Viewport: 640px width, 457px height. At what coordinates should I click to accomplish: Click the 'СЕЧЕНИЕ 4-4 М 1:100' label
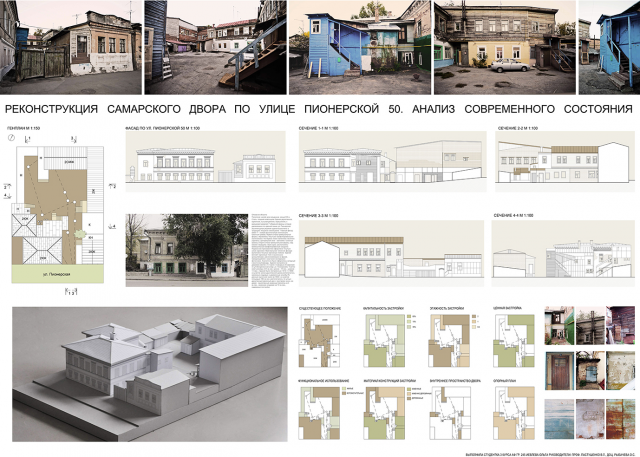click(x=513, y=215)
